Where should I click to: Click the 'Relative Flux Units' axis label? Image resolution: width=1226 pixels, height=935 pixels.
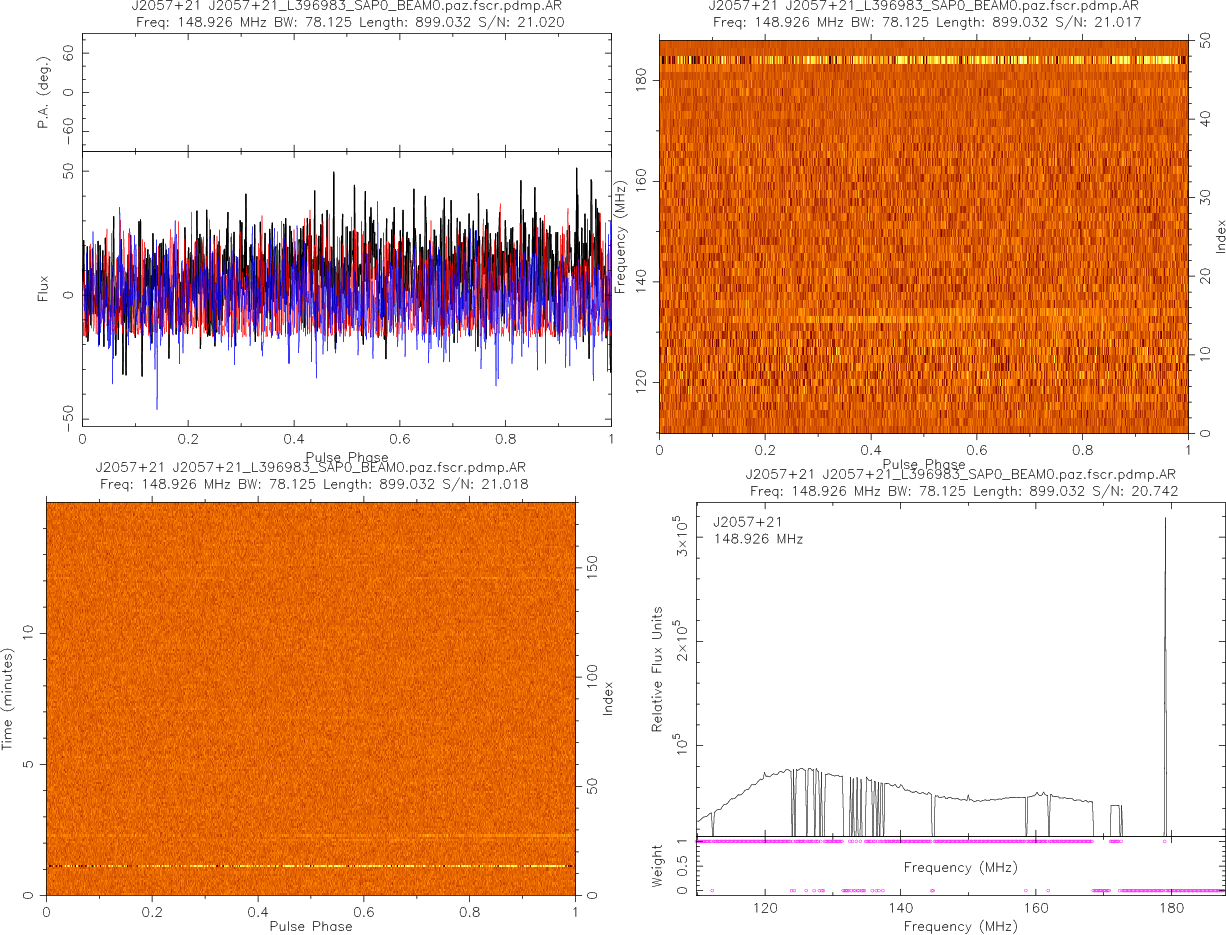pos(658,668)
